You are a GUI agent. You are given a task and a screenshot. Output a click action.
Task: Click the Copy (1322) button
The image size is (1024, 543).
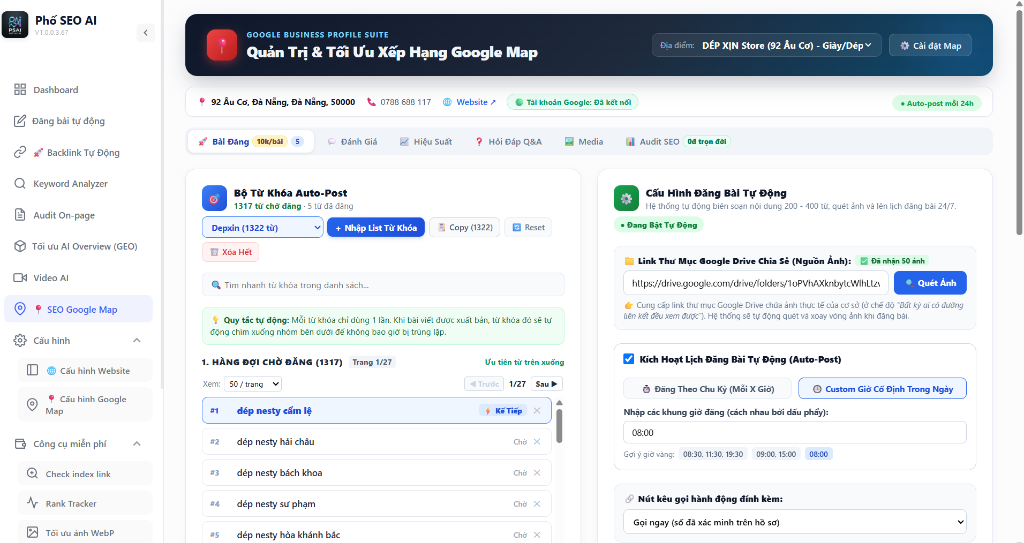pyautogui.click(x=465, y=227)
